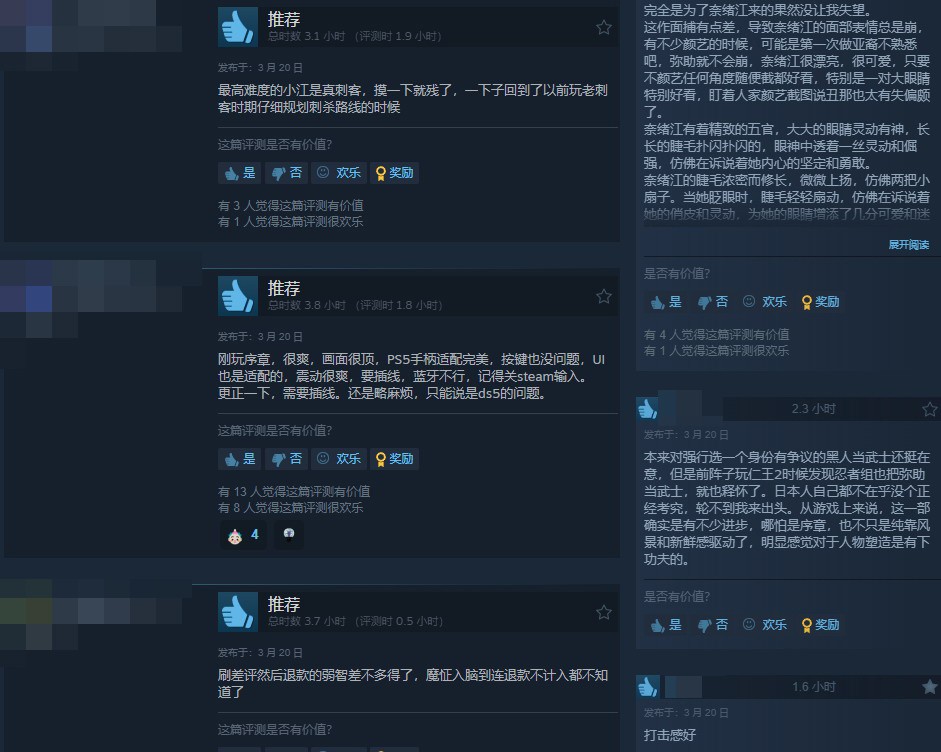Vote 是 on the PS5 controller review
The height and width of the screenshot is (752, 941).
click(x=239, y=459)
